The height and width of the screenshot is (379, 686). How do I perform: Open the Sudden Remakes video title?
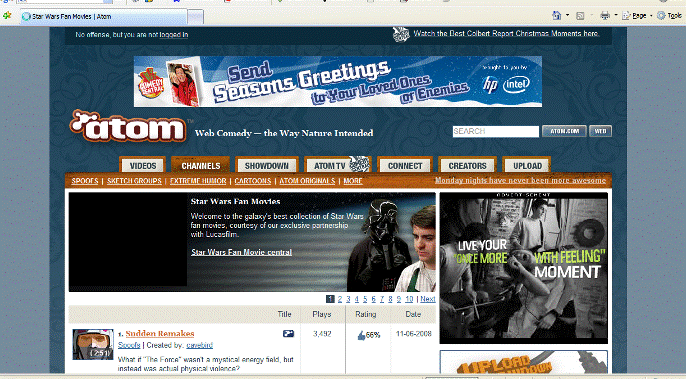[x=160, y=334]
